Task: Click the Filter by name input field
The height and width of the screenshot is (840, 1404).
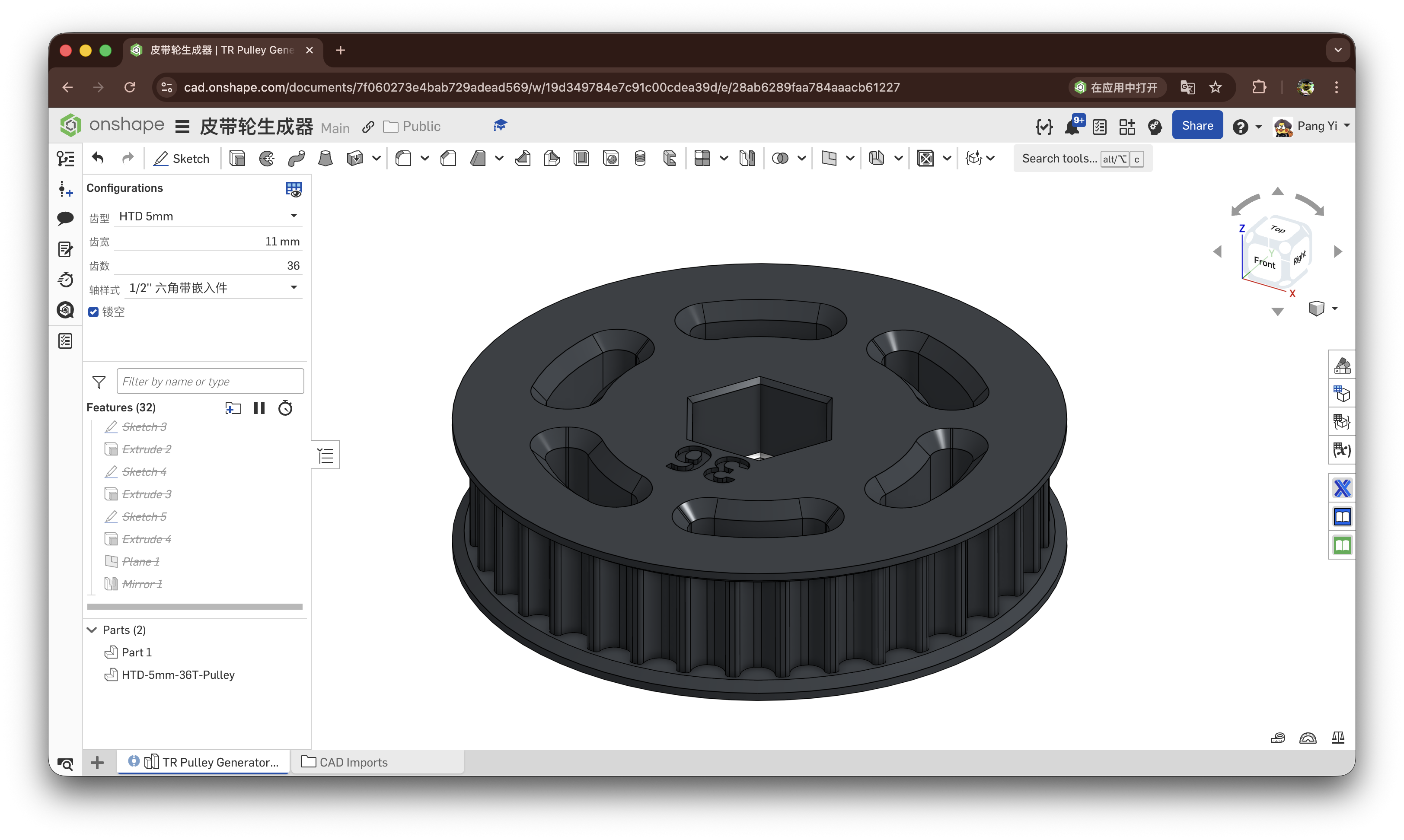Action: [210, 382]
